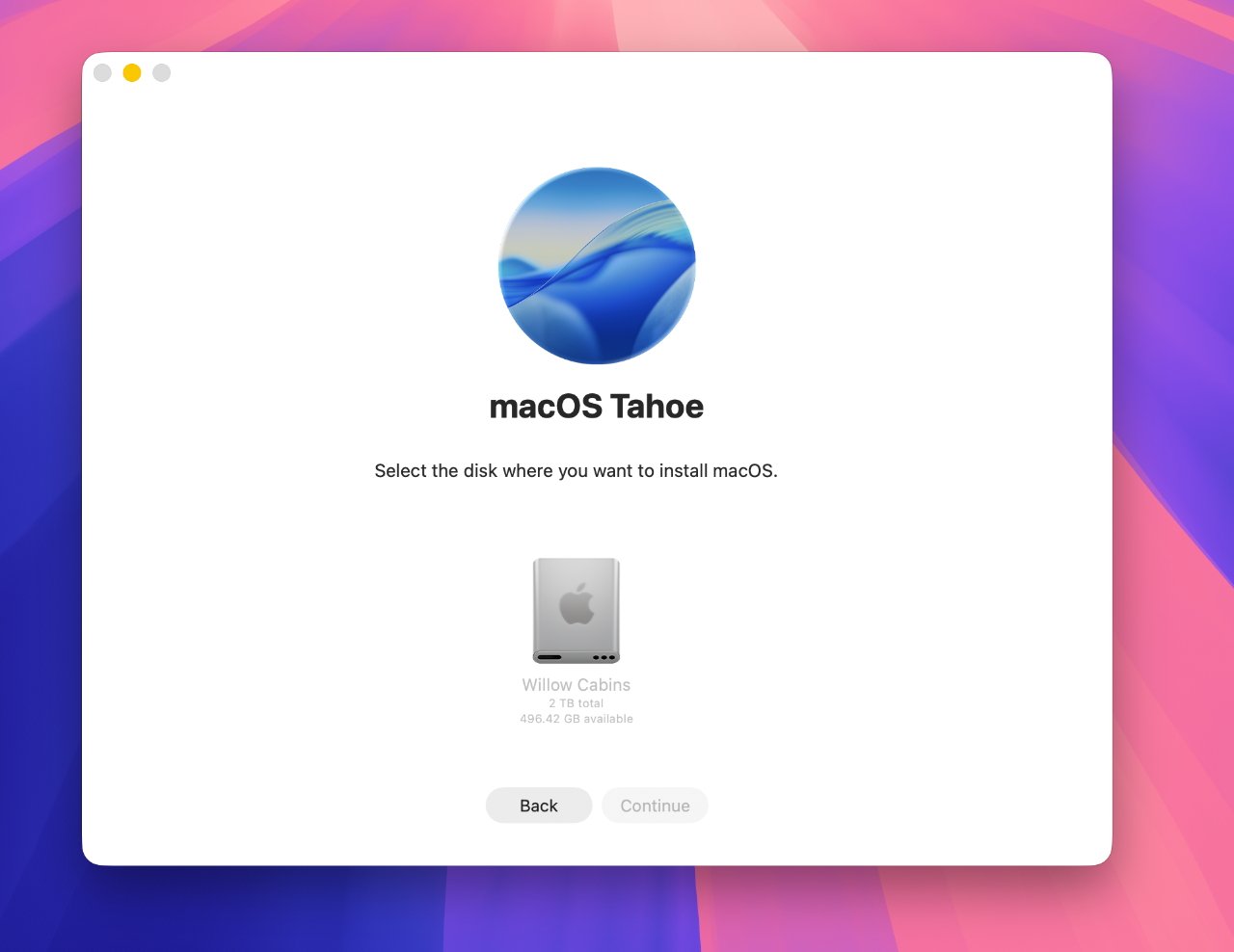
Task: Click the installer window title bar
Action: pyautogui.click(x=598, y=72)
